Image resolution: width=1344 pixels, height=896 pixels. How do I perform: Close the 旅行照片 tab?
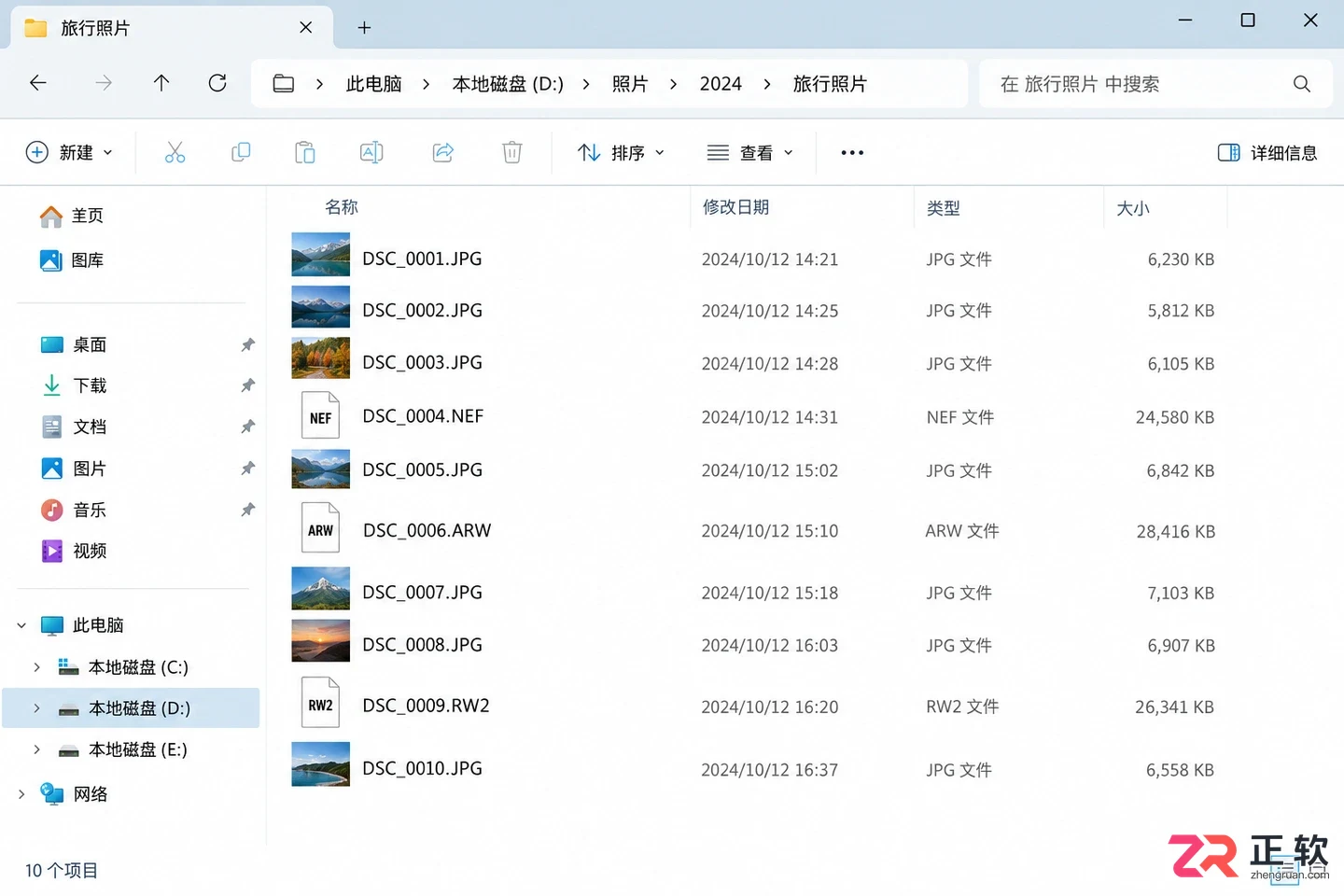click(x=305, y=28)
